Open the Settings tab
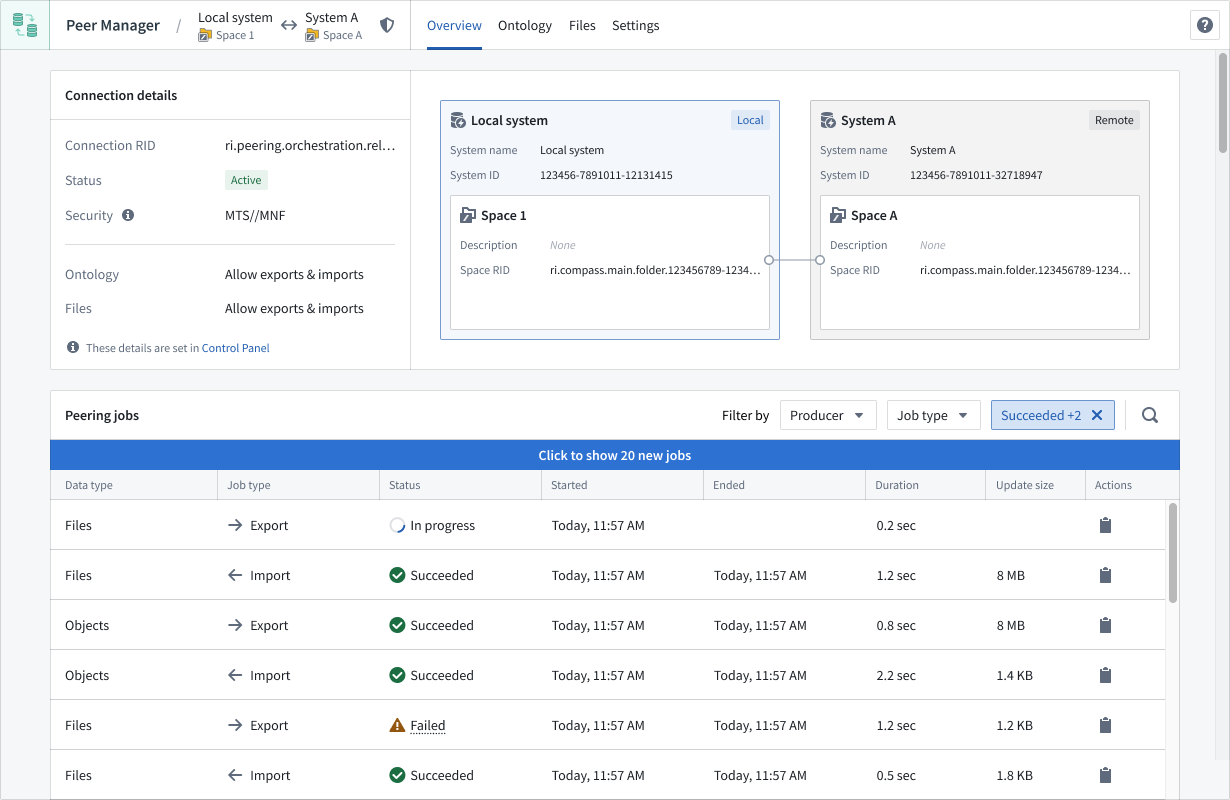 (x=635, y=25)
